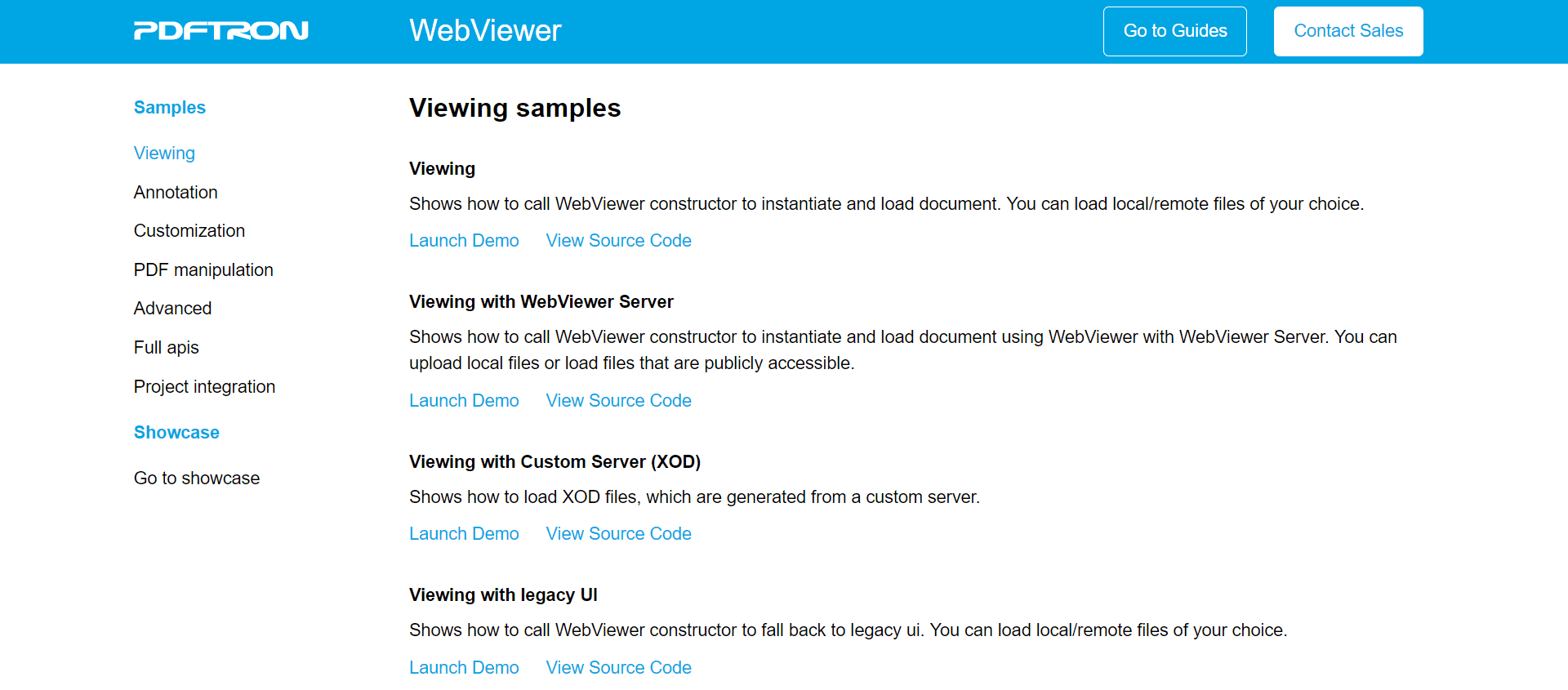The image size is (1568, 690).
Task: Click Go to showcase link
Action: [x=197, y=479]
